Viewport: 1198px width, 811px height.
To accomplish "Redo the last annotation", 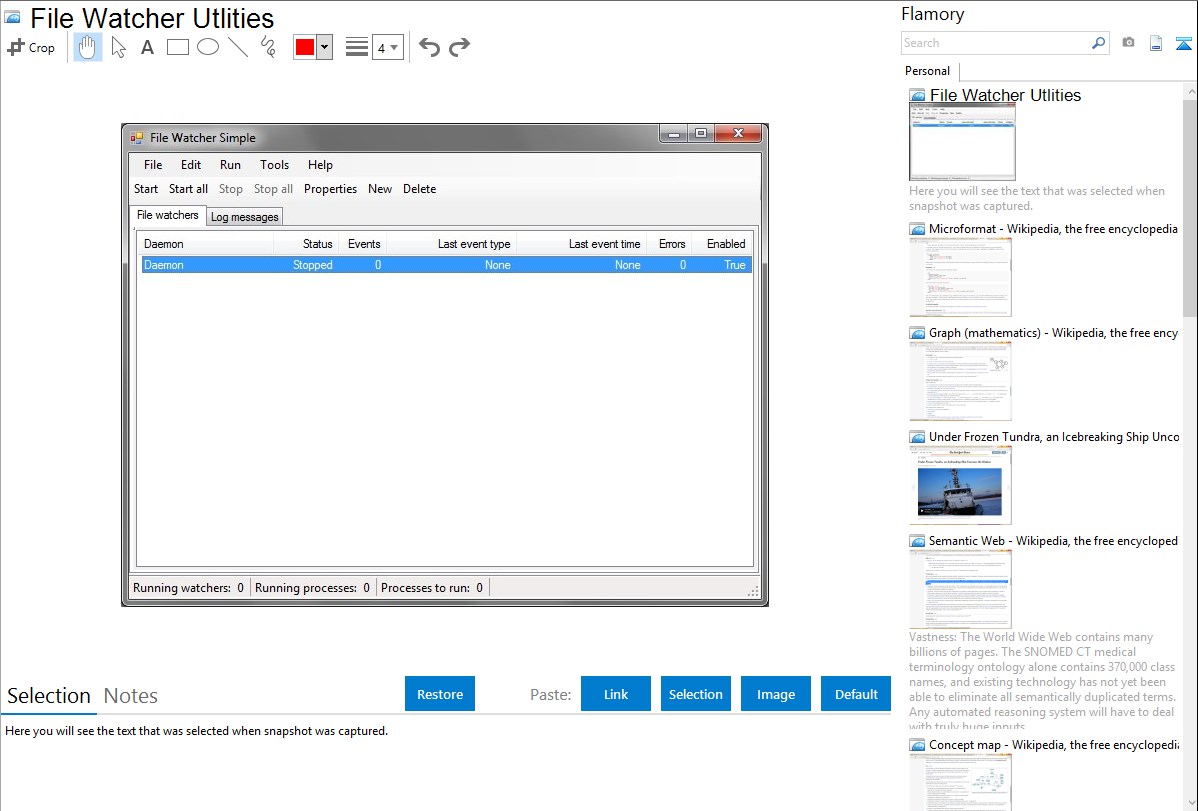I will point(459,47).
